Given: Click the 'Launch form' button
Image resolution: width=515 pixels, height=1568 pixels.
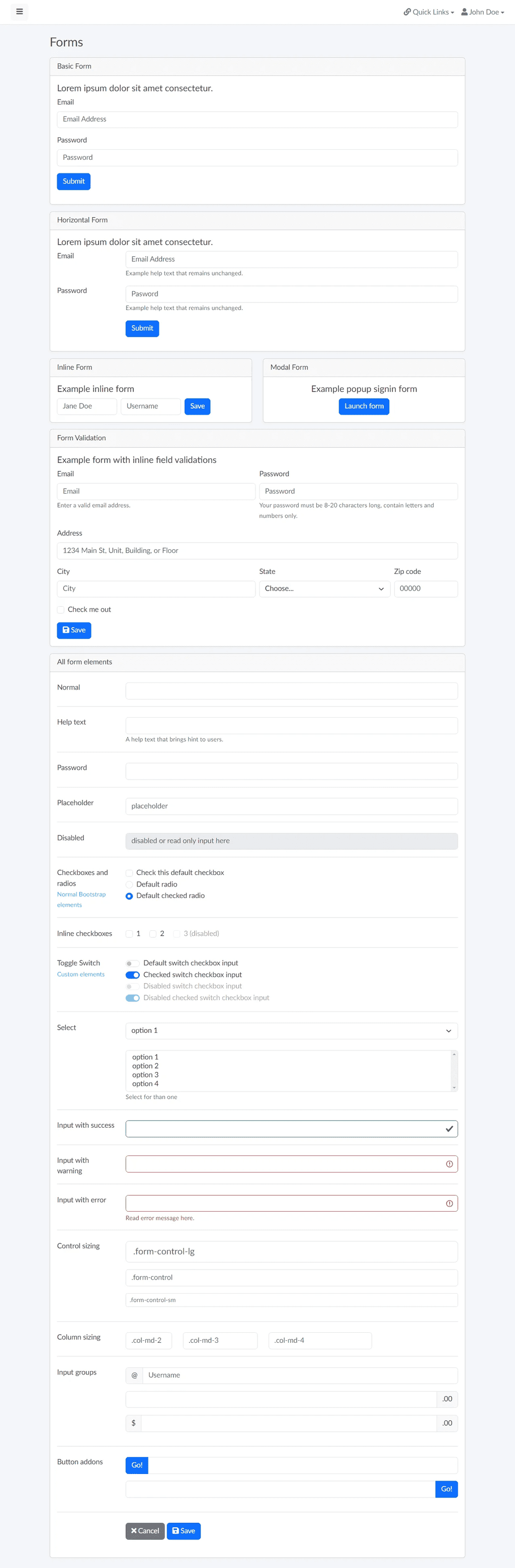Looking at the screenshot, I should [364, 406].
